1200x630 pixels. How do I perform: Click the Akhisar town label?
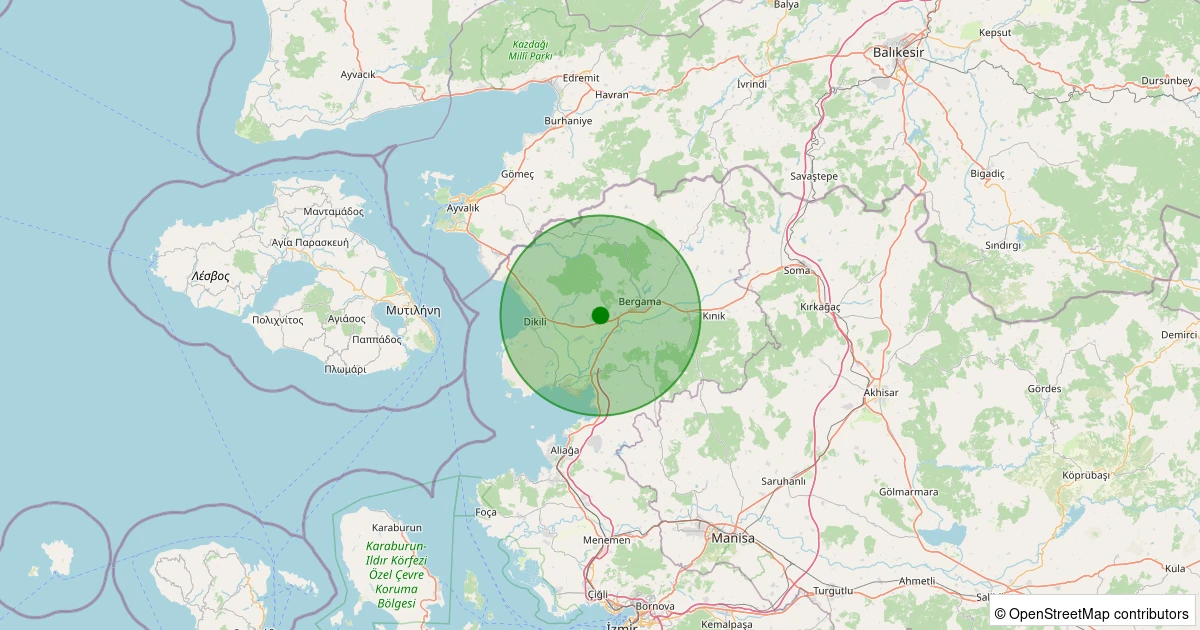click(x=880, y=393)
